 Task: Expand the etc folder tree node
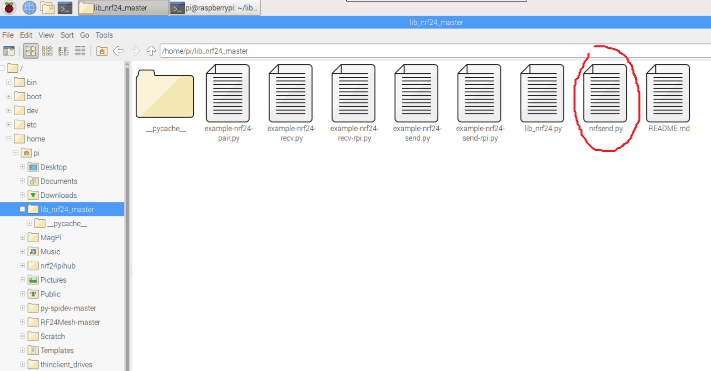click(8, 124)
